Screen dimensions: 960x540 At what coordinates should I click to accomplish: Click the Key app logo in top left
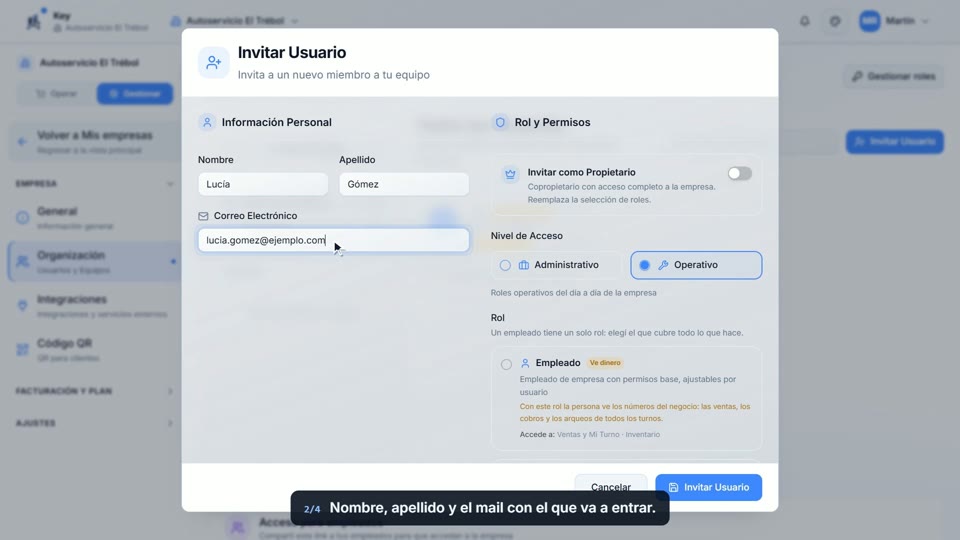[x=34, y=21]
